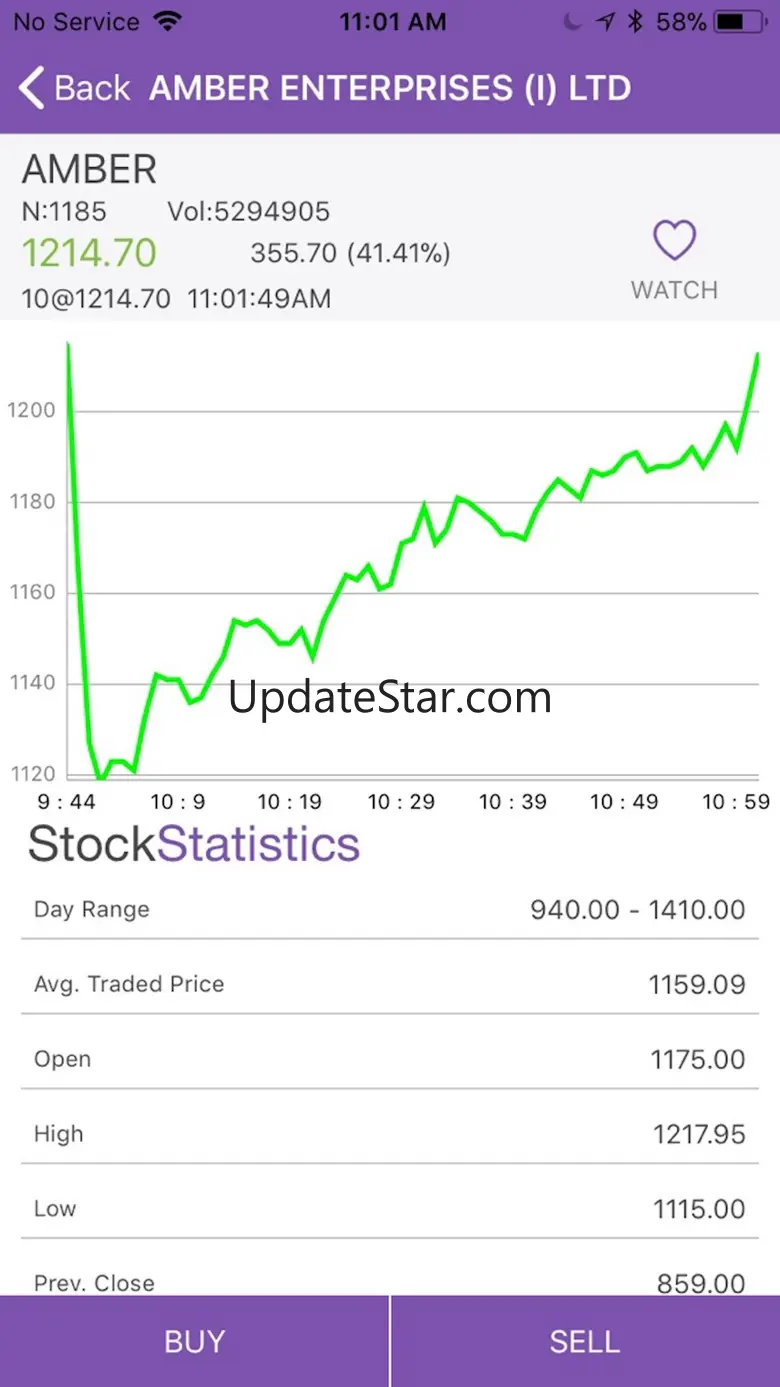Select the Avg. Traded Price row
This screenshot has width=780, height=1387.
pyautogui.click(x=390, y=984)
